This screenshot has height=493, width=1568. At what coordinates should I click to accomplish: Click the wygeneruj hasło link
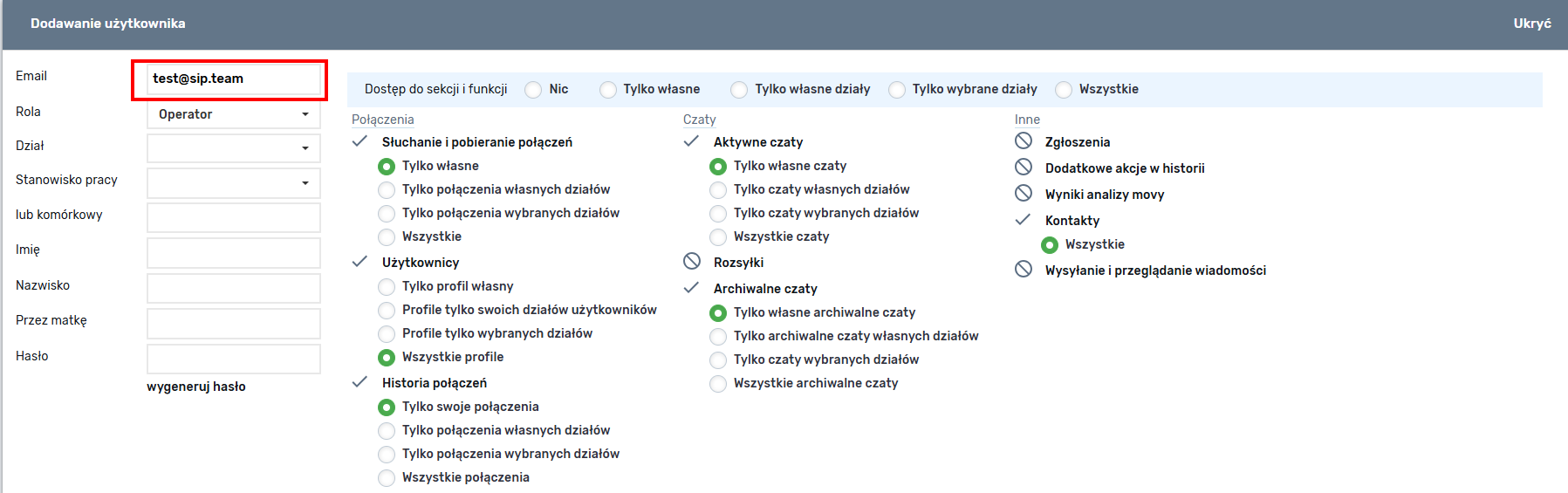[196, 387]
